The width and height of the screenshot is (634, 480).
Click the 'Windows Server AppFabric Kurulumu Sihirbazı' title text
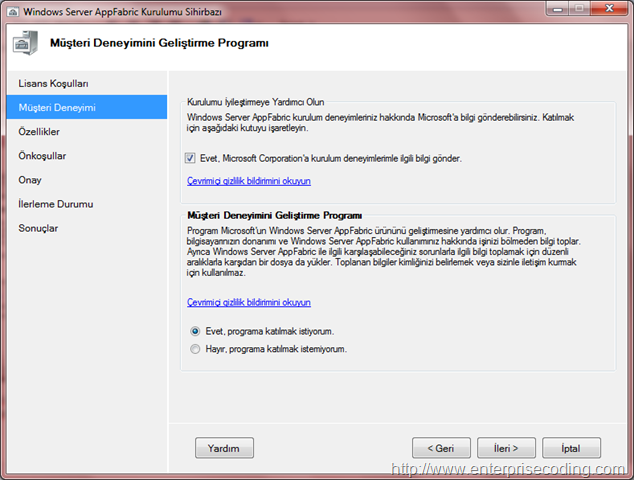123,12
